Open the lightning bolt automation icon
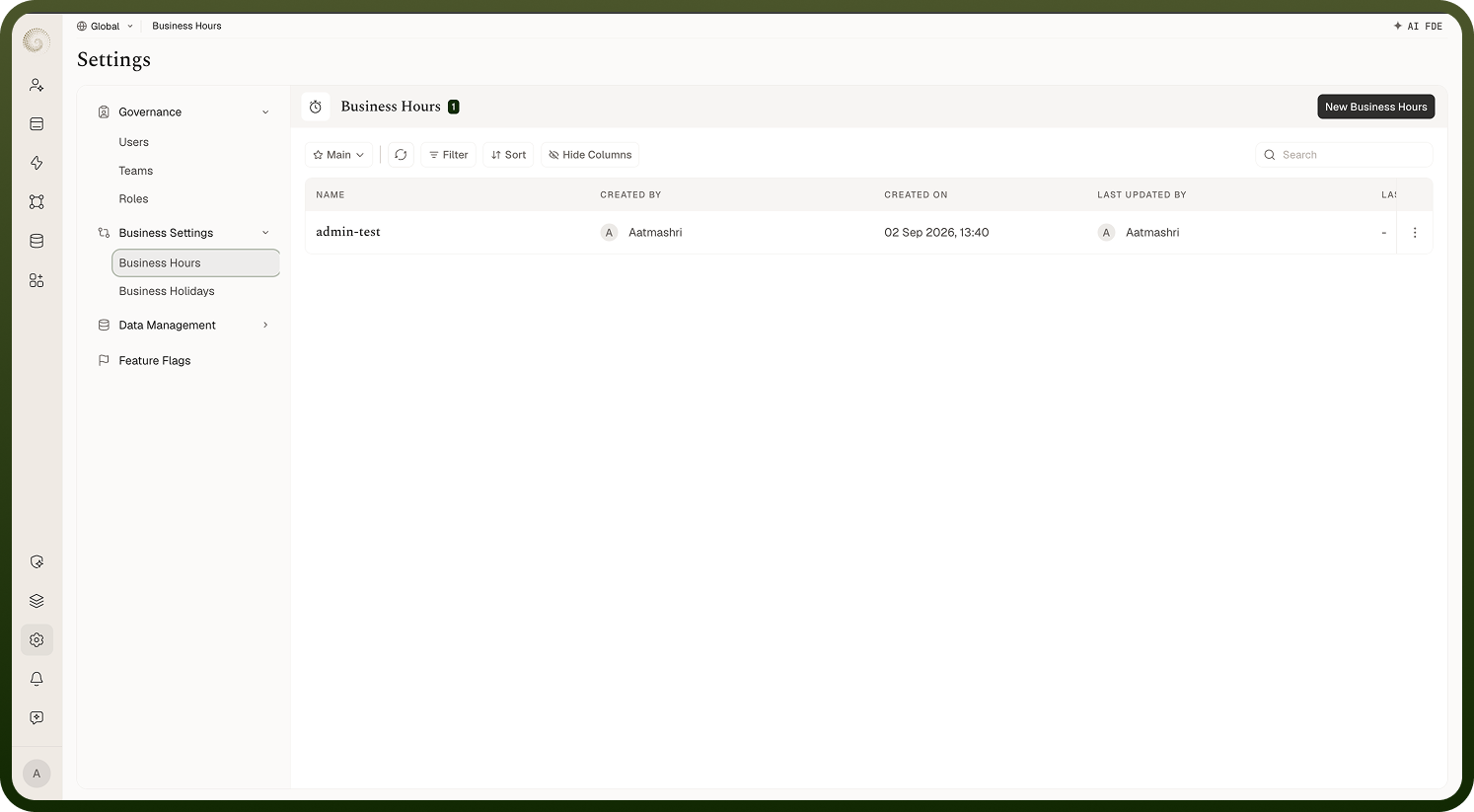Screen dimensions: 1474x812 point(37,163)
